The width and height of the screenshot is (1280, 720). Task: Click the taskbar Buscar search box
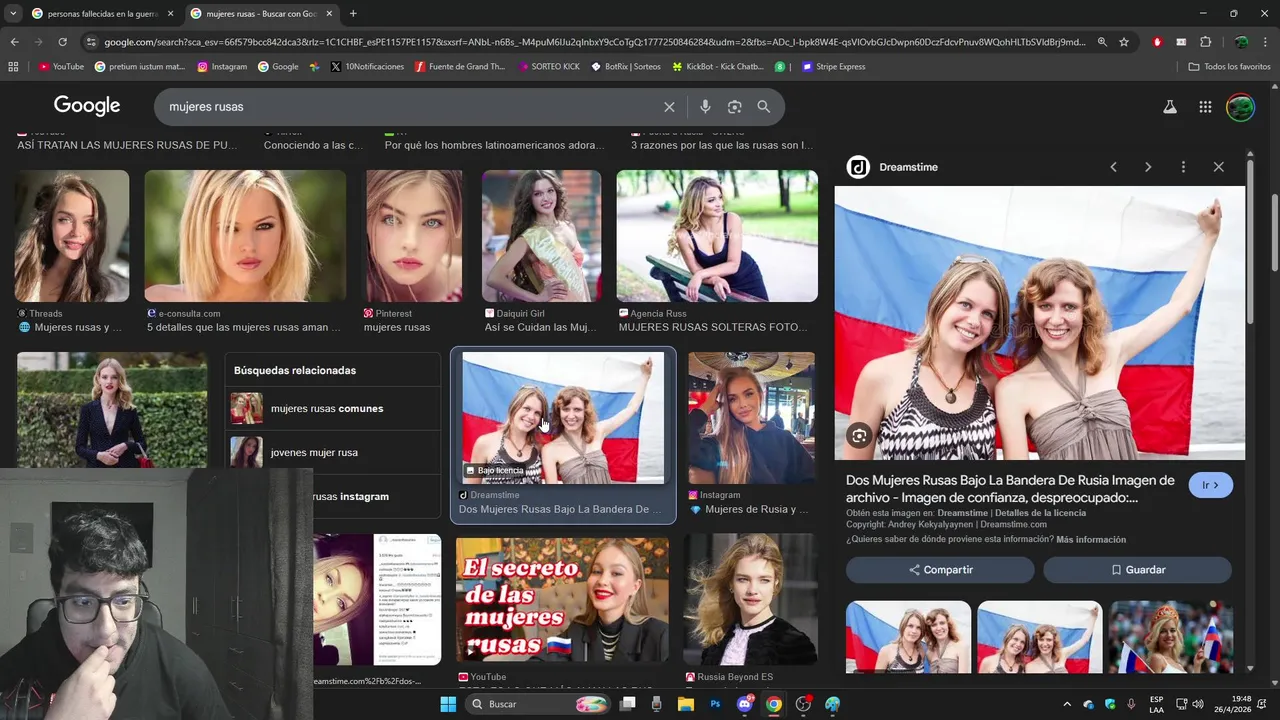538,704
